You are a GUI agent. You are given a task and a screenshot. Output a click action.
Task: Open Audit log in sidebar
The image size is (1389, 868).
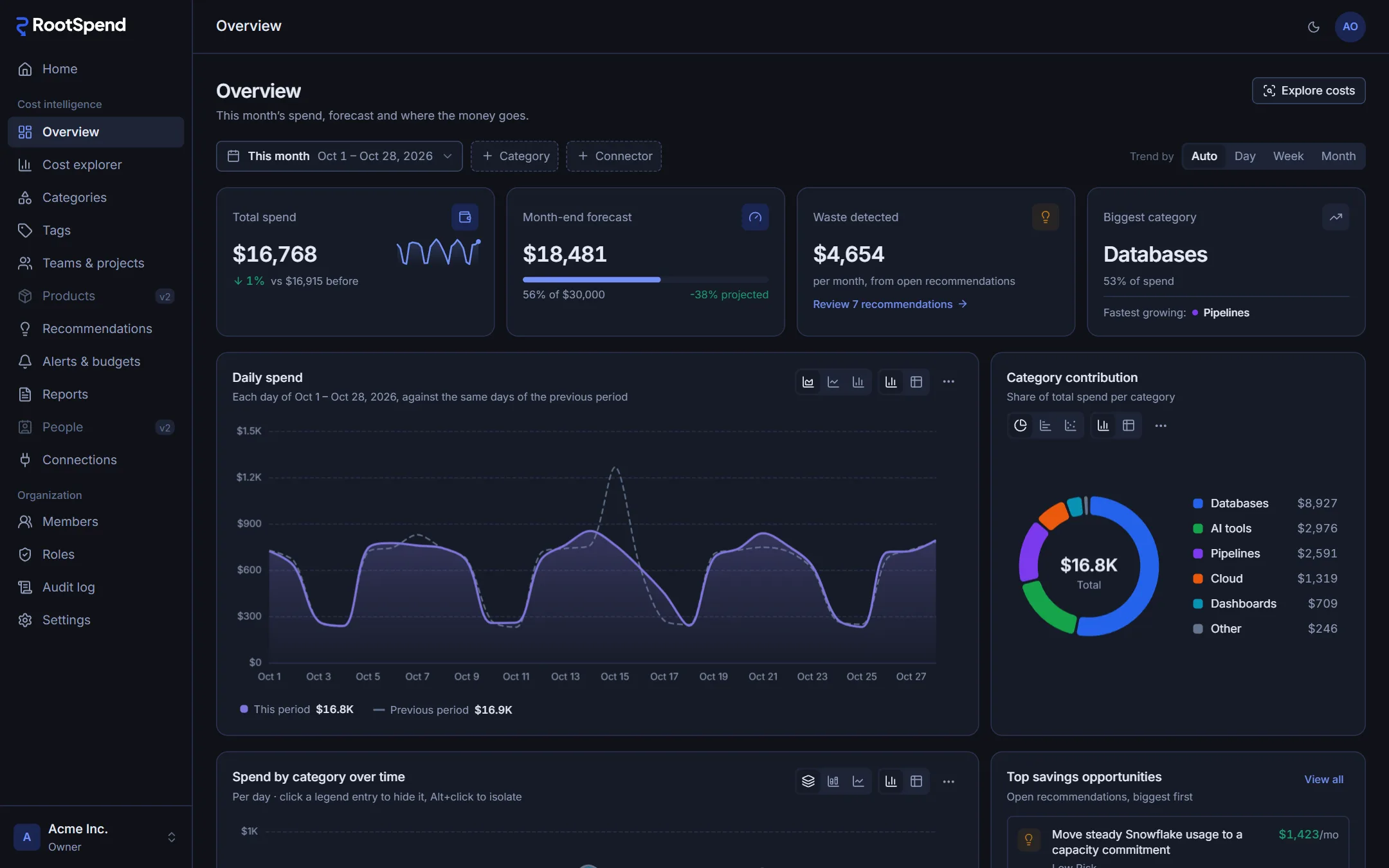pyautogui.click(x=96, y=587)
